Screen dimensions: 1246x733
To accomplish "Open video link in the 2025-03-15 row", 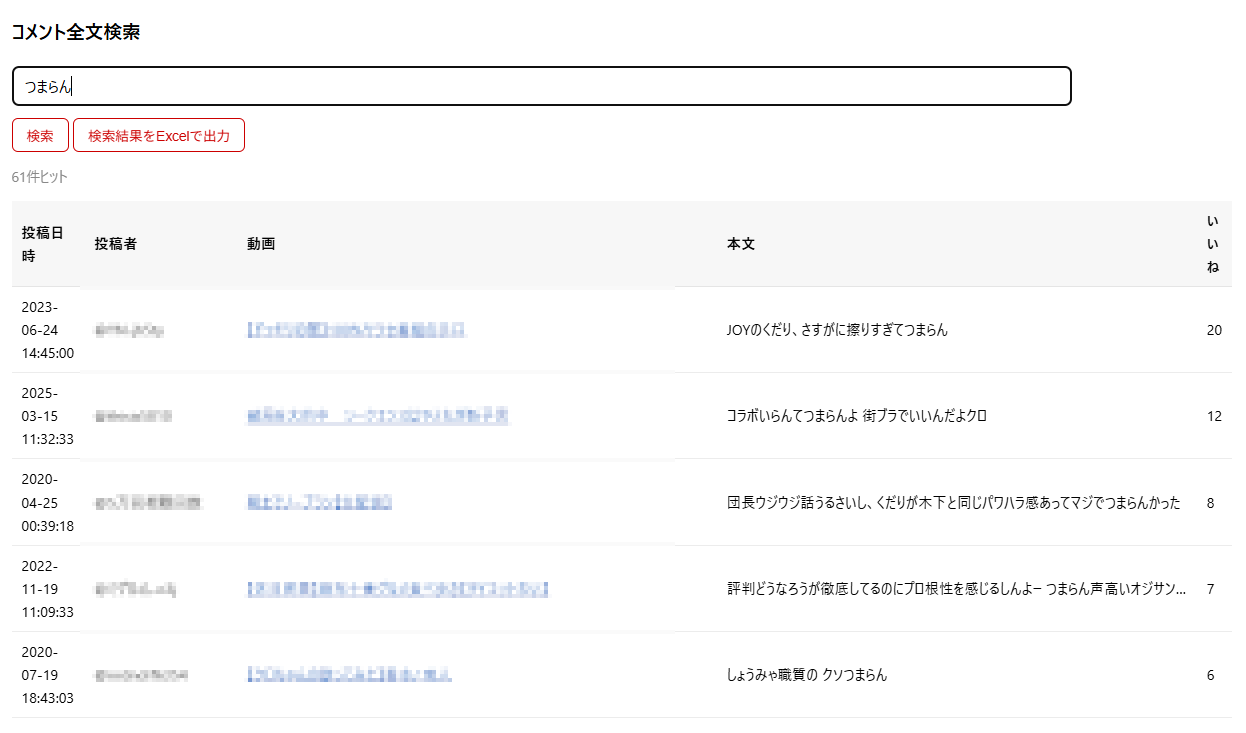I will point(379,416).
